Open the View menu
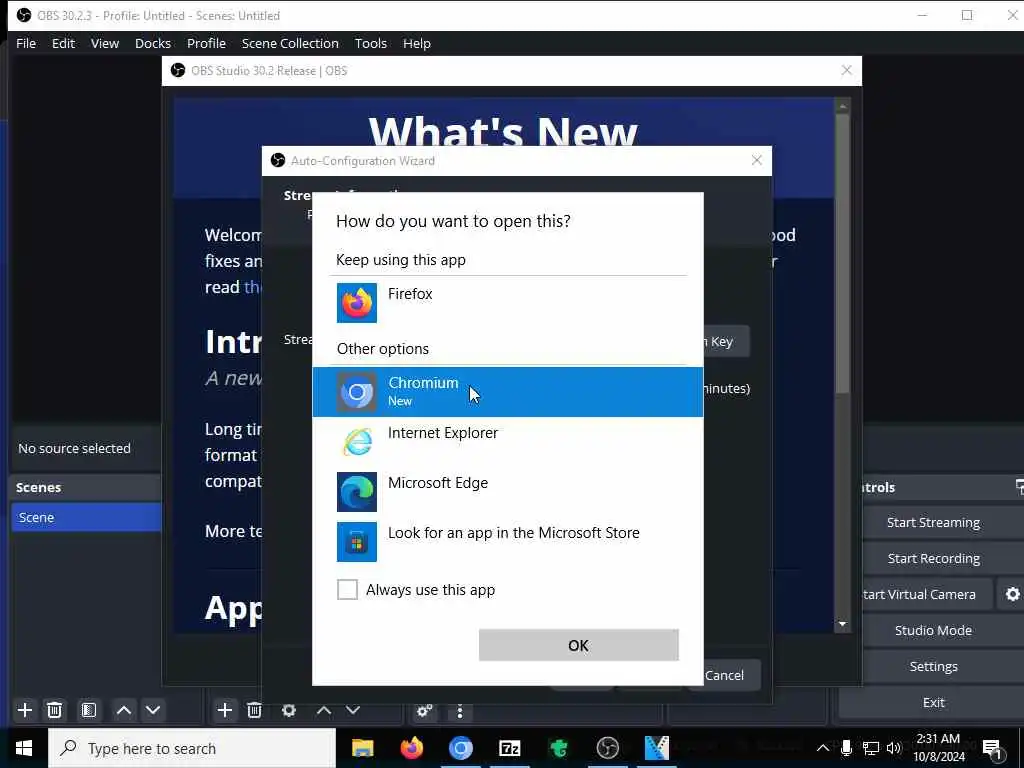1024x768 pixels. point(104,43)
